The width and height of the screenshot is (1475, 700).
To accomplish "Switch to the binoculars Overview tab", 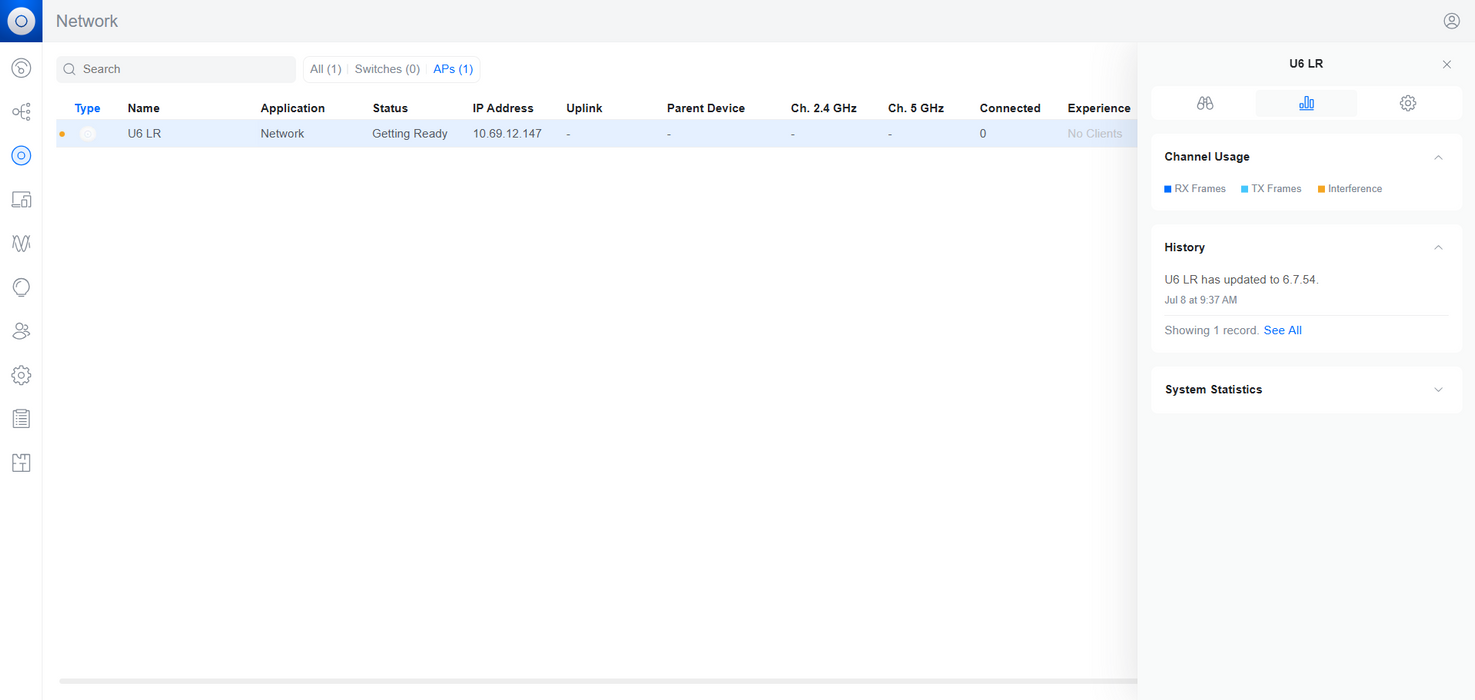I will [1205, 103].
